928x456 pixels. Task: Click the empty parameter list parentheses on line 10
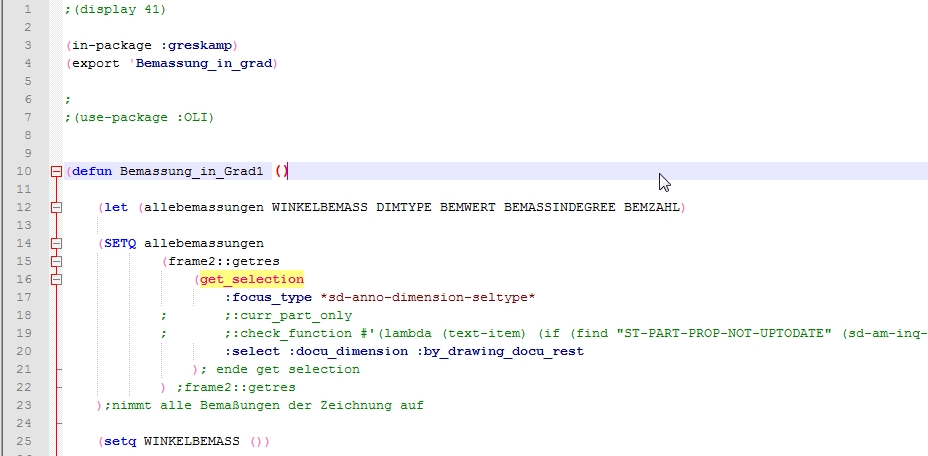coord(282,172)
